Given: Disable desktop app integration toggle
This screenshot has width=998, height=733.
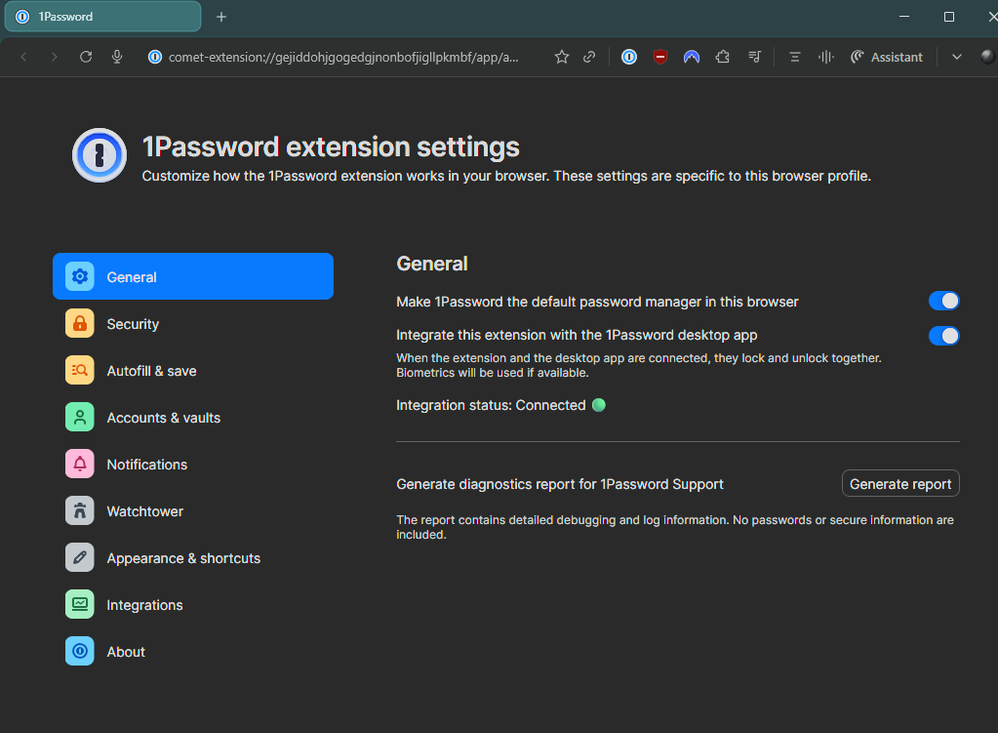Looking at the screenshot, I should coord(943,335).
